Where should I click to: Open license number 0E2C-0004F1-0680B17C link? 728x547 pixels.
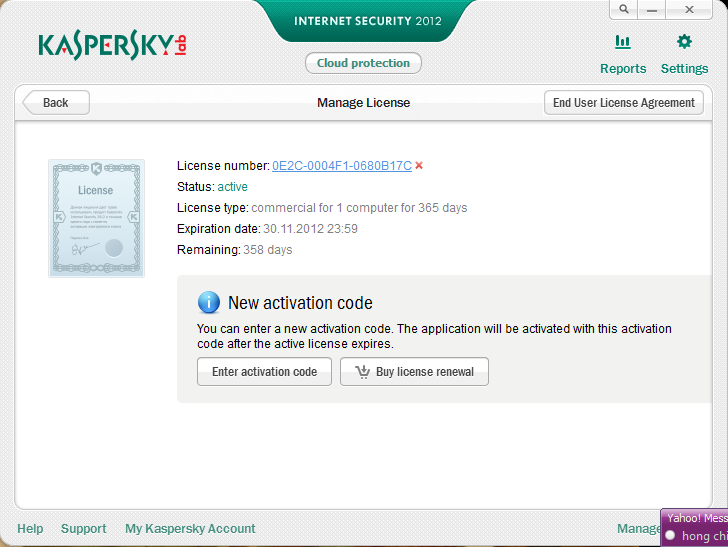click(342, 166)
